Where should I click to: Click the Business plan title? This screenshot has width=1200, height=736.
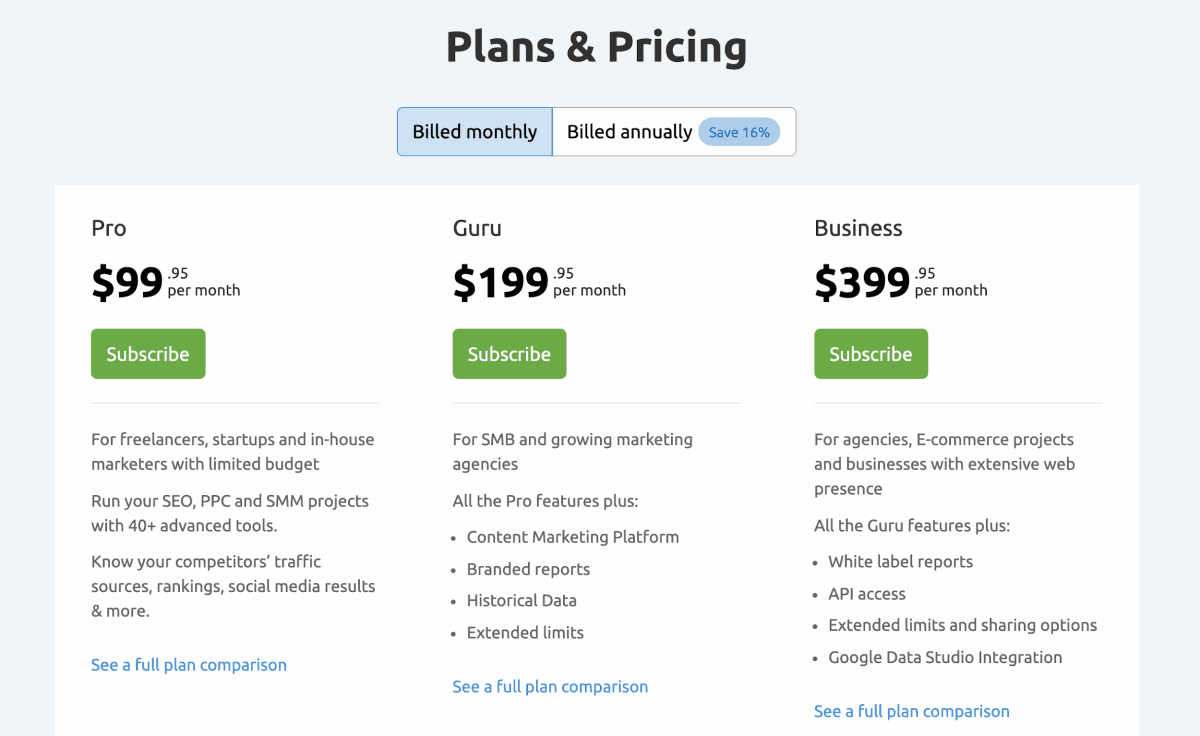(858, 228)
